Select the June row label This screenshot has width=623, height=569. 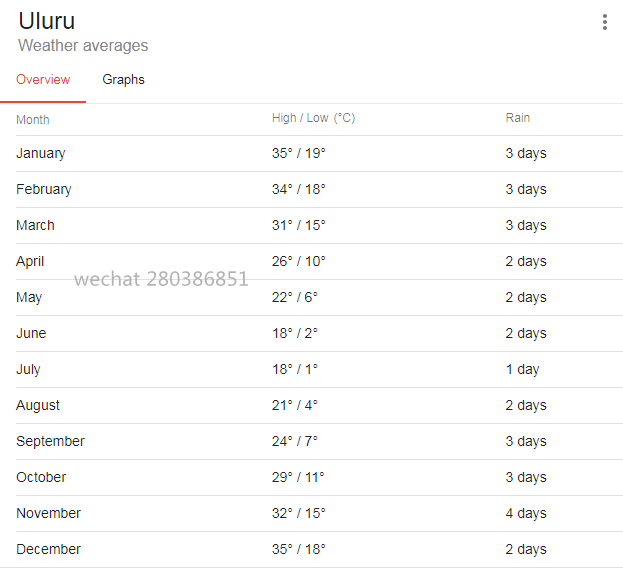tap(31, 334)
